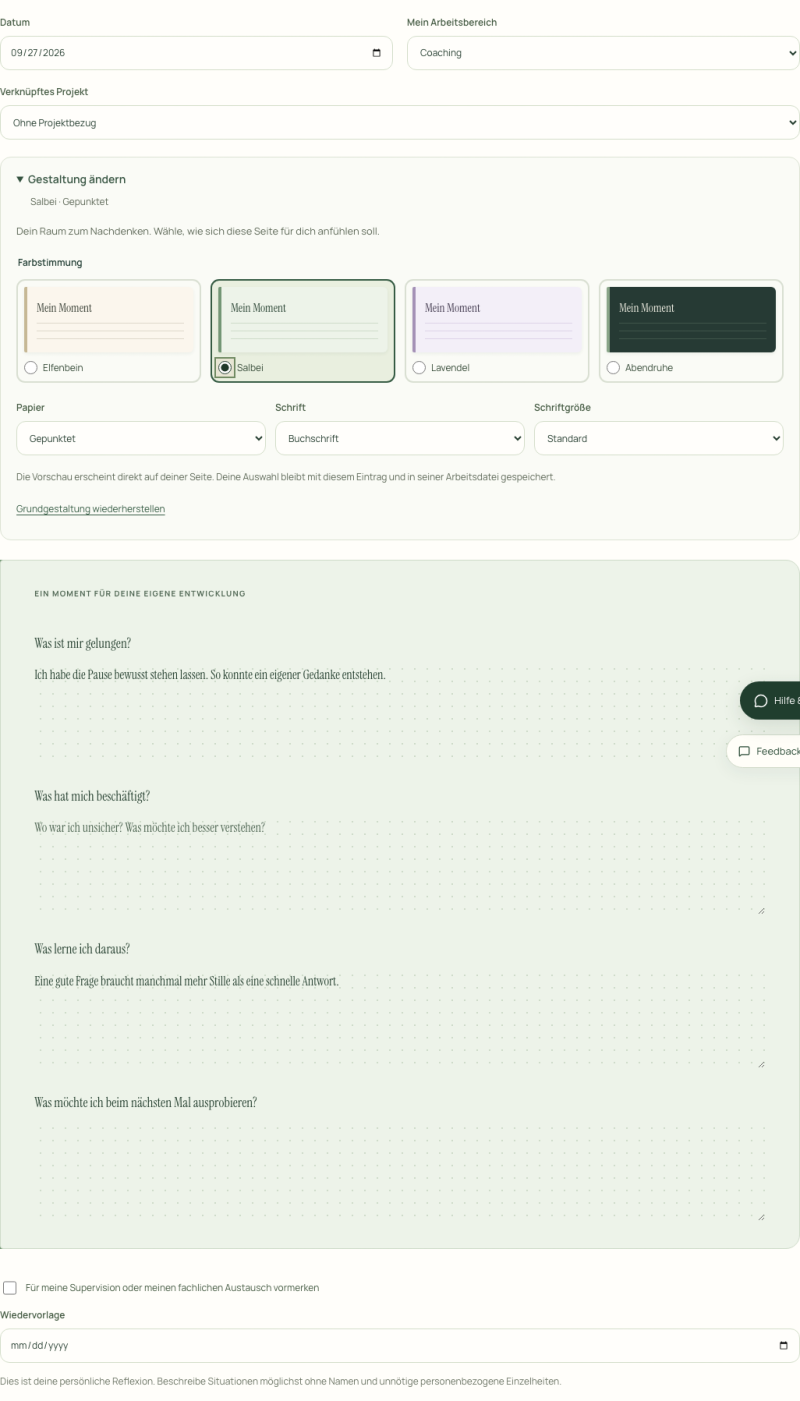Click the 'Was ist mir gelungen?' text area

(x=400, y=712)
